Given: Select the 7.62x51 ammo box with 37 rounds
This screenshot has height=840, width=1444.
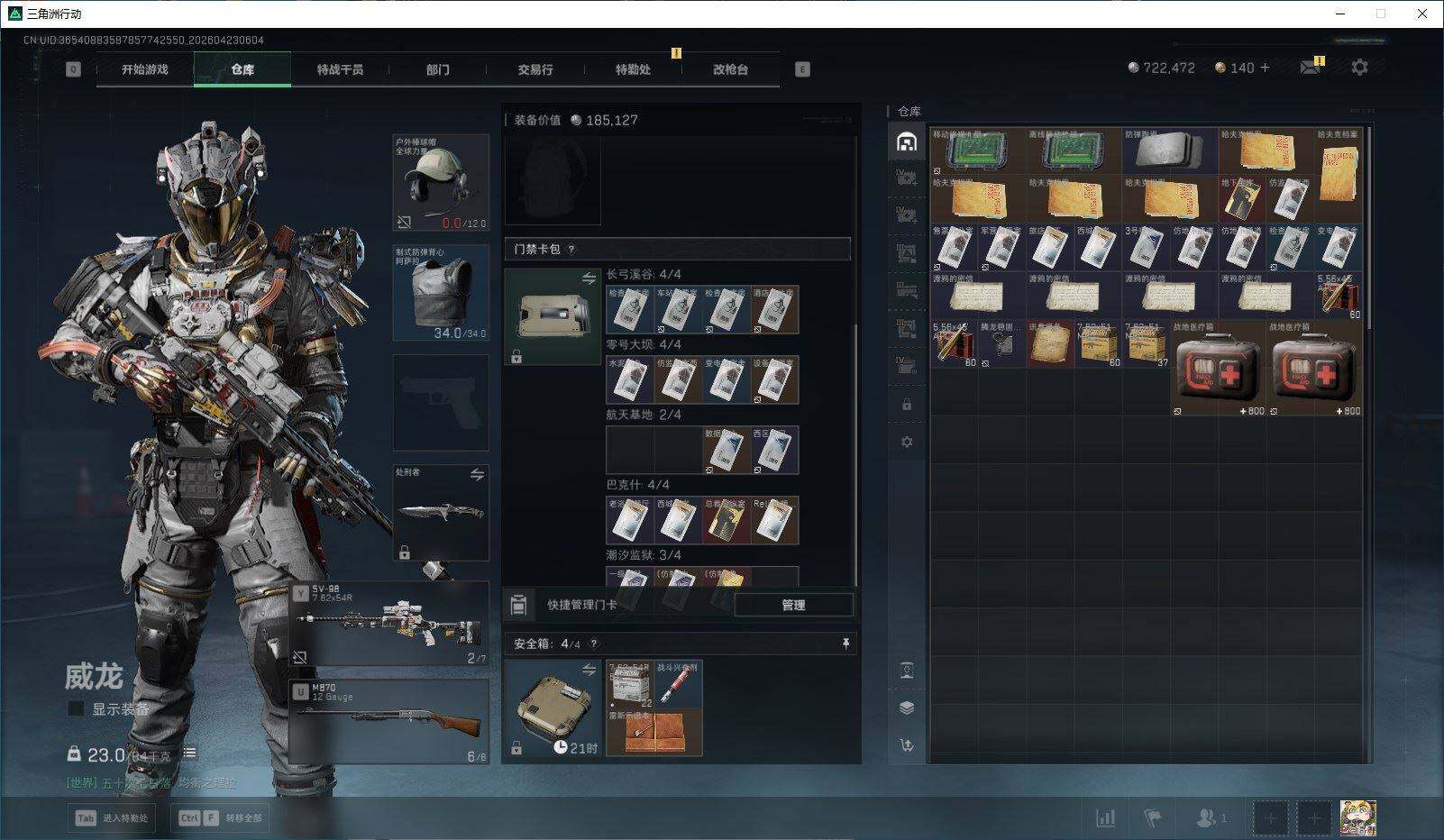Looking at the screenshot, I should point(1147,344).
